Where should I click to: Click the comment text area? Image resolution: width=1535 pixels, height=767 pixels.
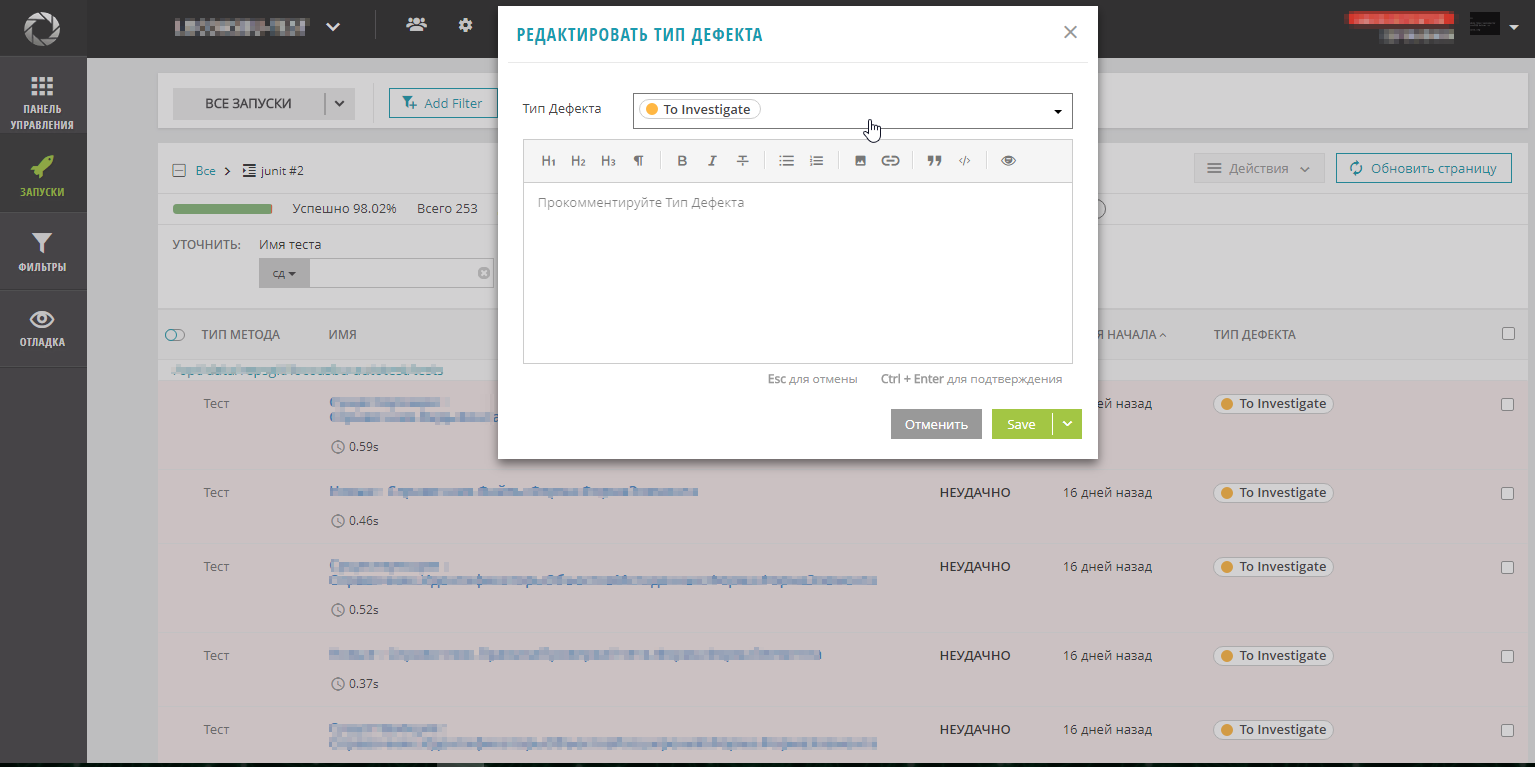pos(798,273)
